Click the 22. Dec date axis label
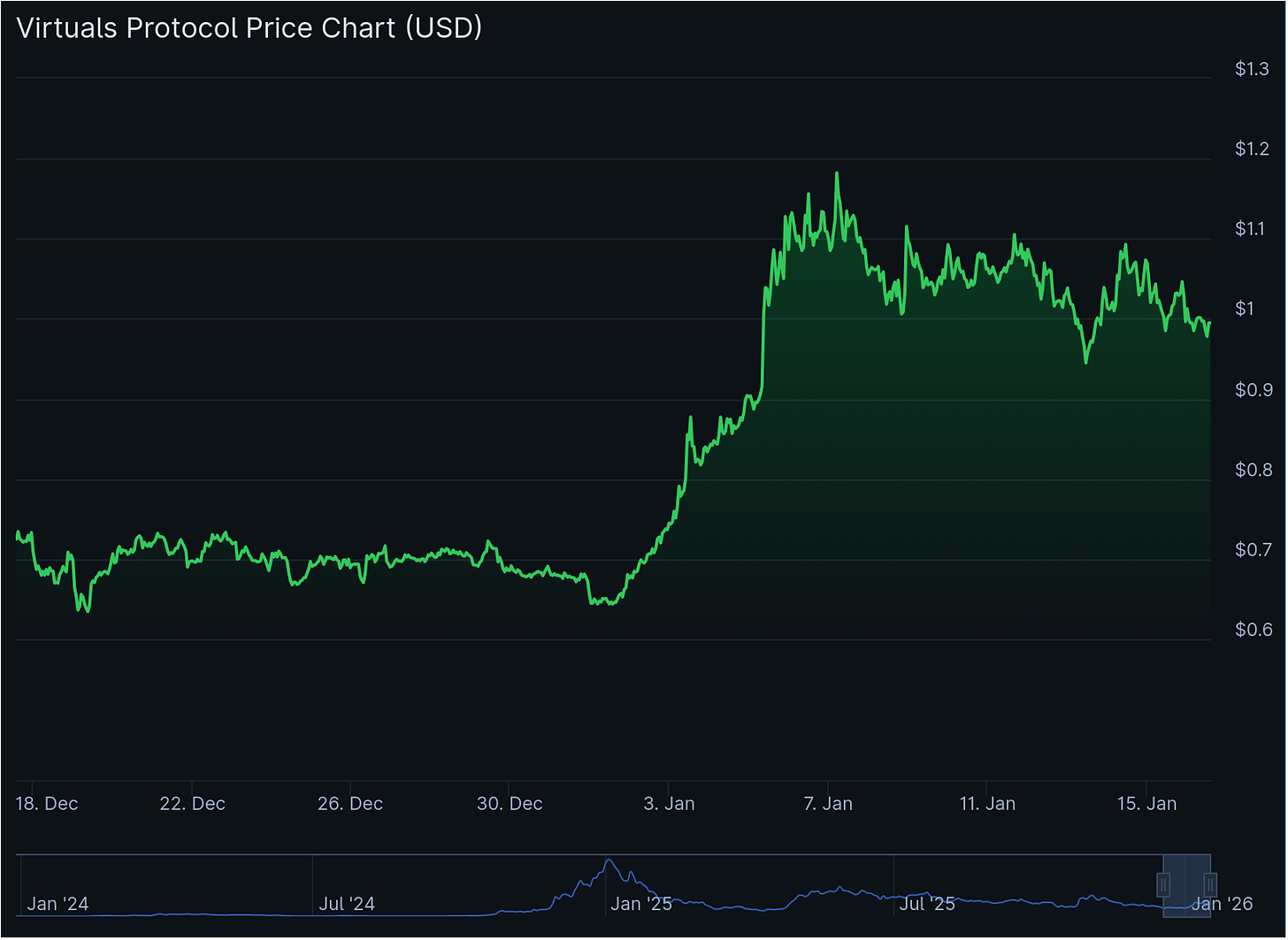 coord(193,804)
